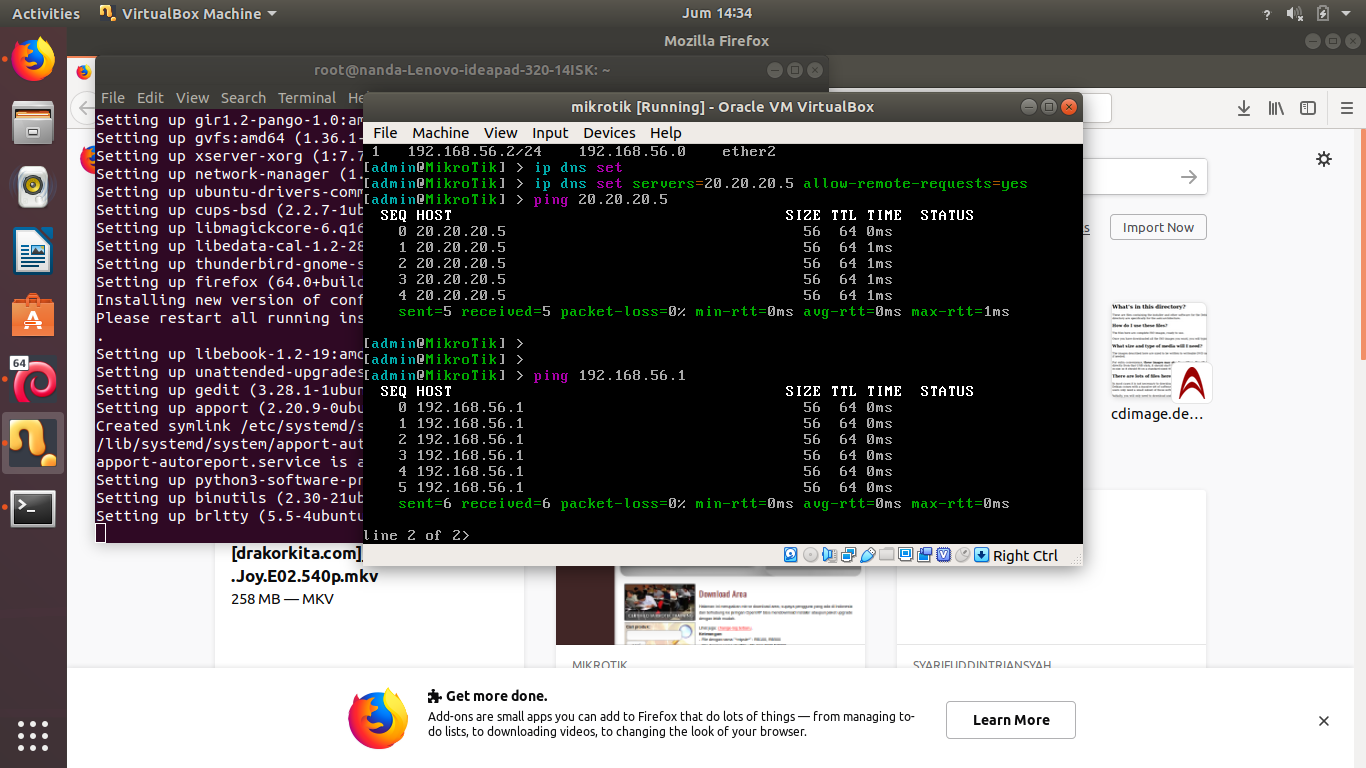
Task: Click the SYARIFUDDINTRIANSYAH highlight card label
Action: tap(982, 664)
